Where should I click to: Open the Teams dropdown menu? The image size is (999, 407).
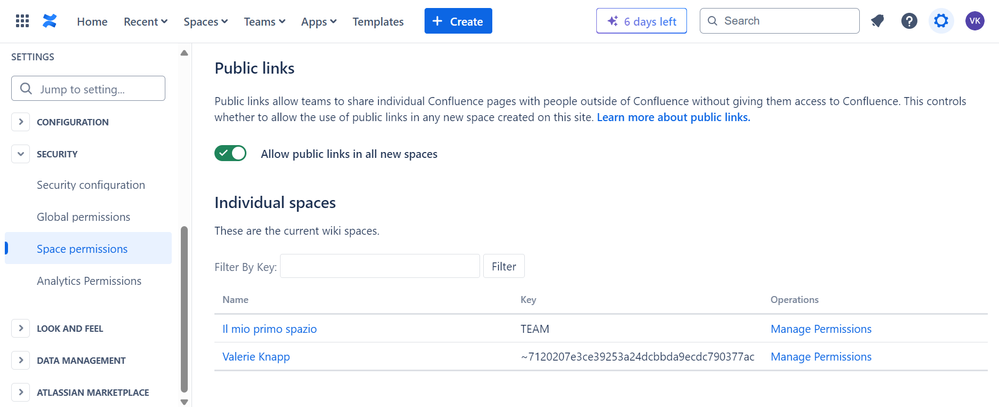click(x=264, y=21)
